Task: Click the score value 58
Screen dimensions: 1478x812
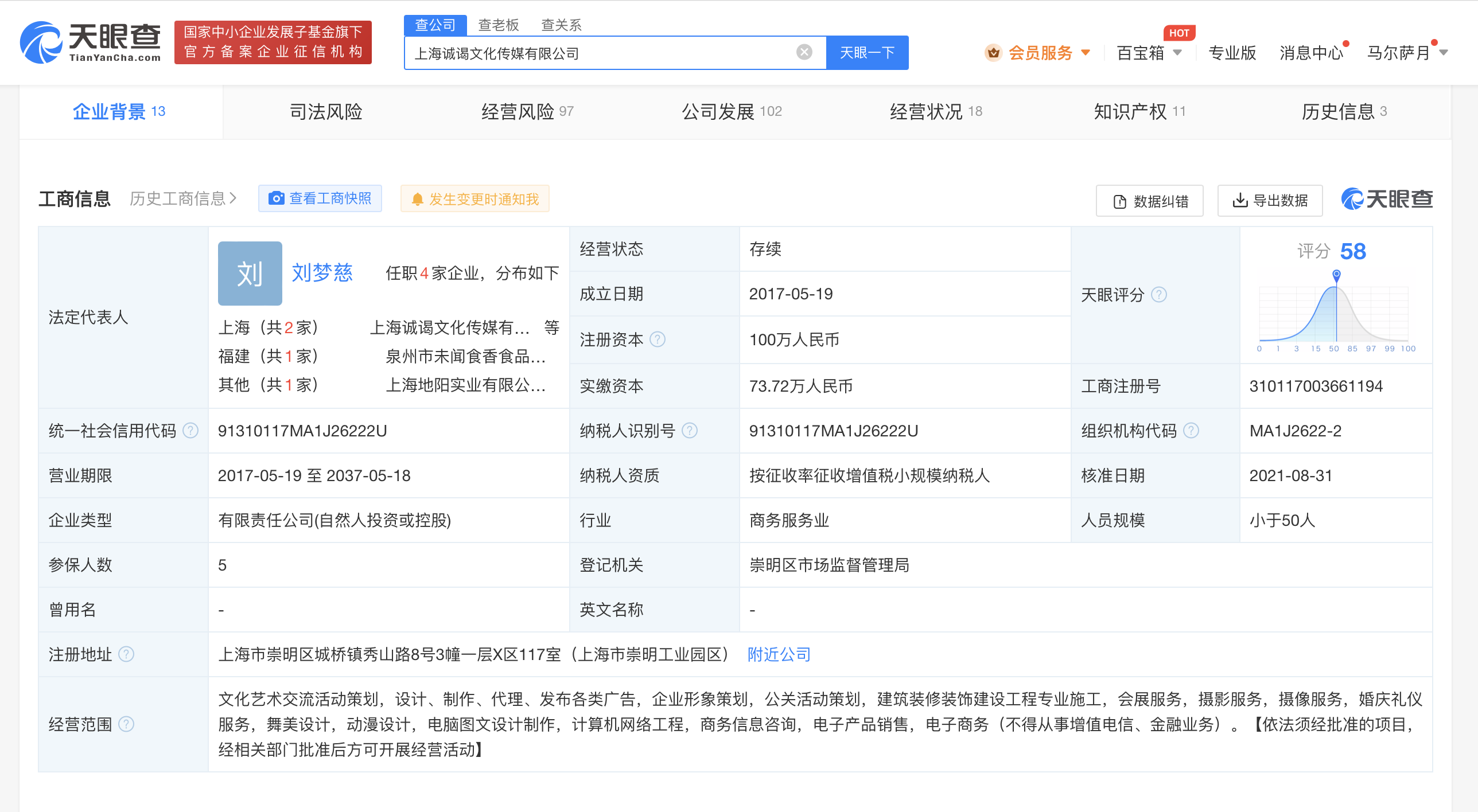Action: (1353, 251)
